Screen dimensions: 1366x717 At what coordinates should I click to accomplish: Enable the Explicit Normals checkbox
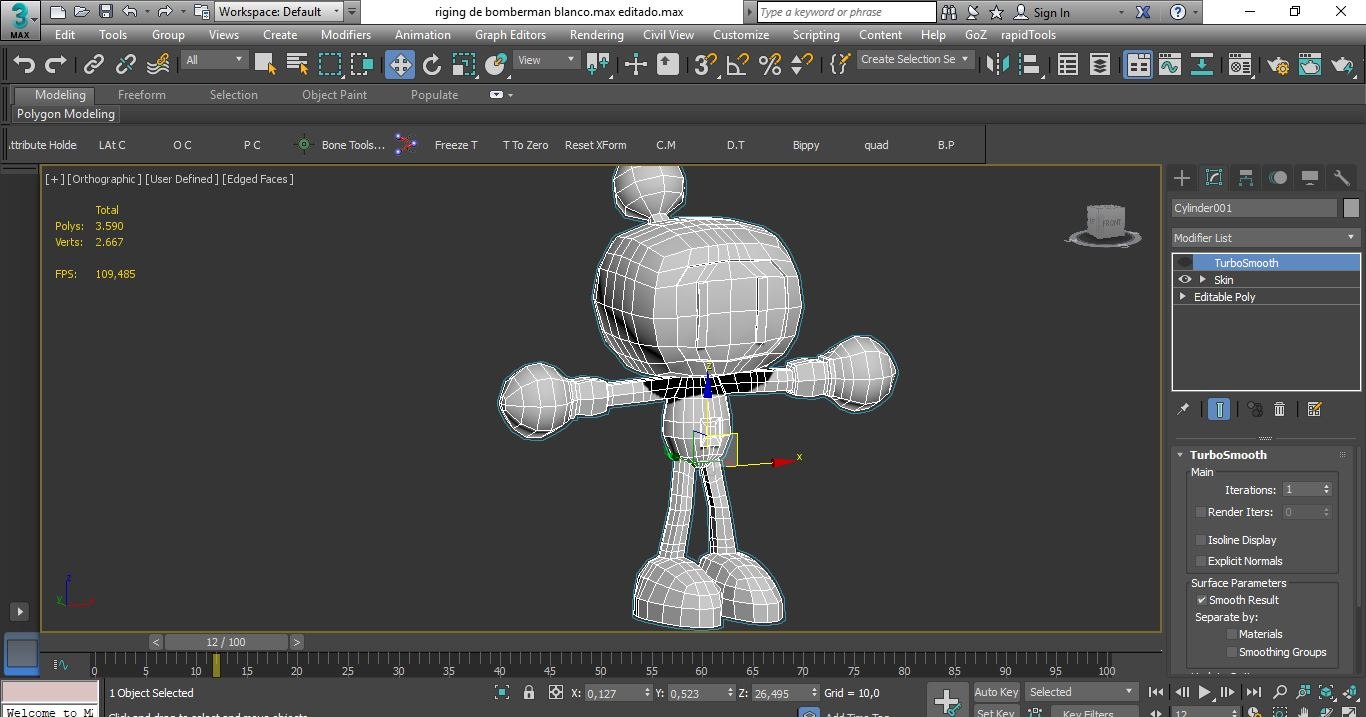[1201, 561]
